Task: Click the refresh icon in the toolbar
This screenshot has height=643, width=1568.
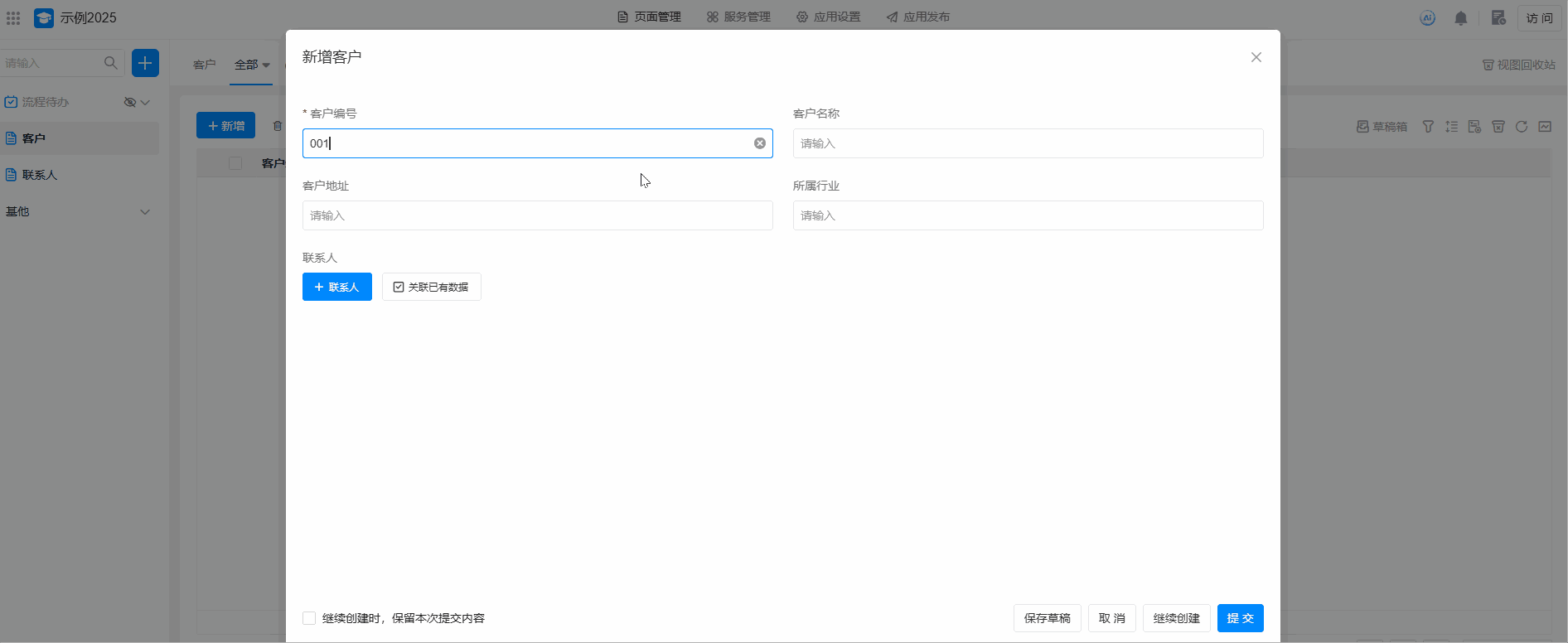Action: [1521, 127]
